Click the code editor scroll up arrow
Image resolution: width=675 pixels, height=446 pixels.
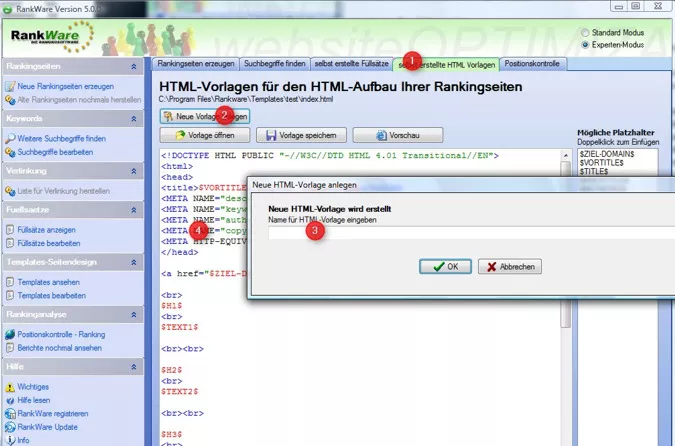click(566, 155)
